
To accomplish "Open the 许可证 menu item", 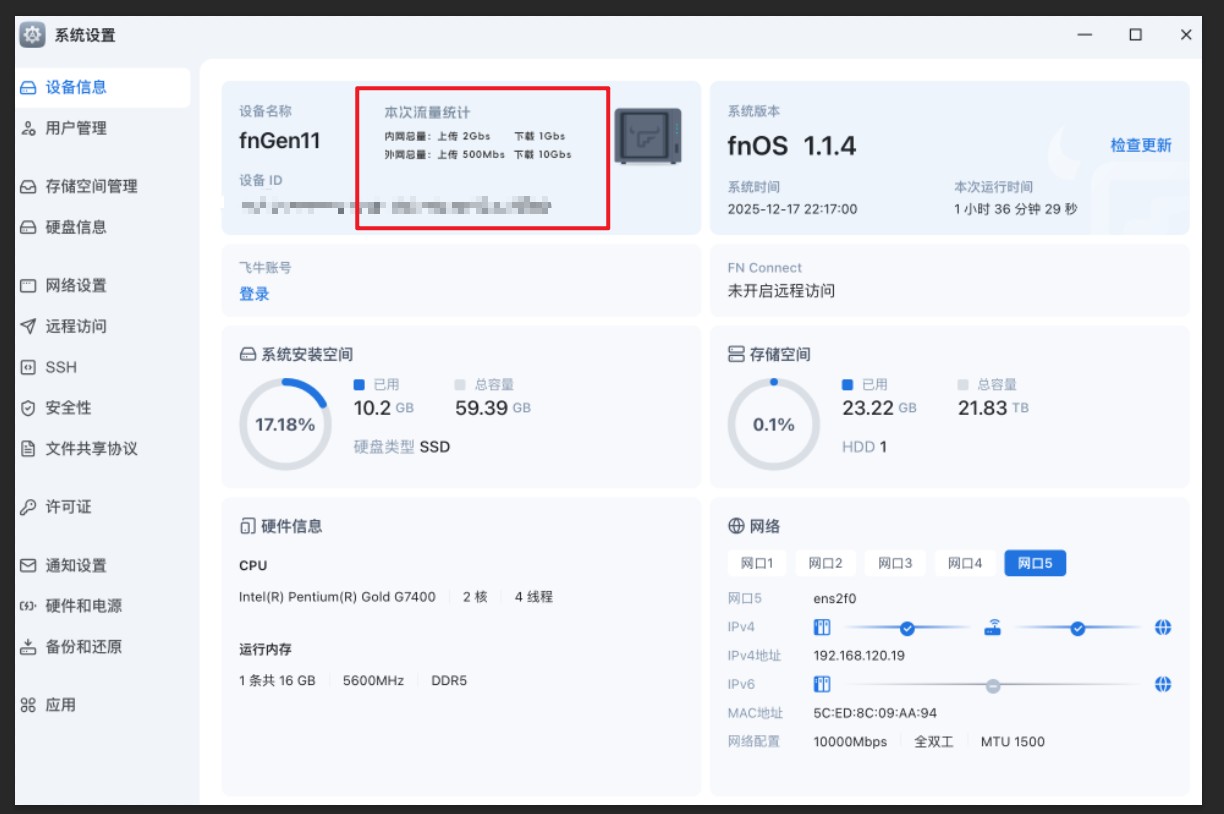I will point(68,507).
